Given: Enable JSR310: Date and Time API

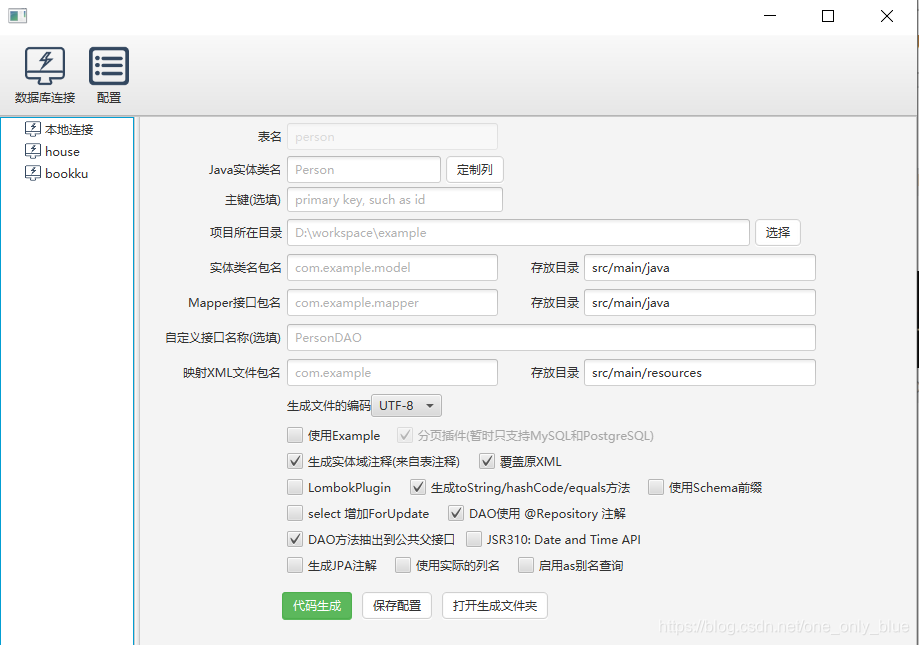Looking at the screenshot, I should [474, 539].
